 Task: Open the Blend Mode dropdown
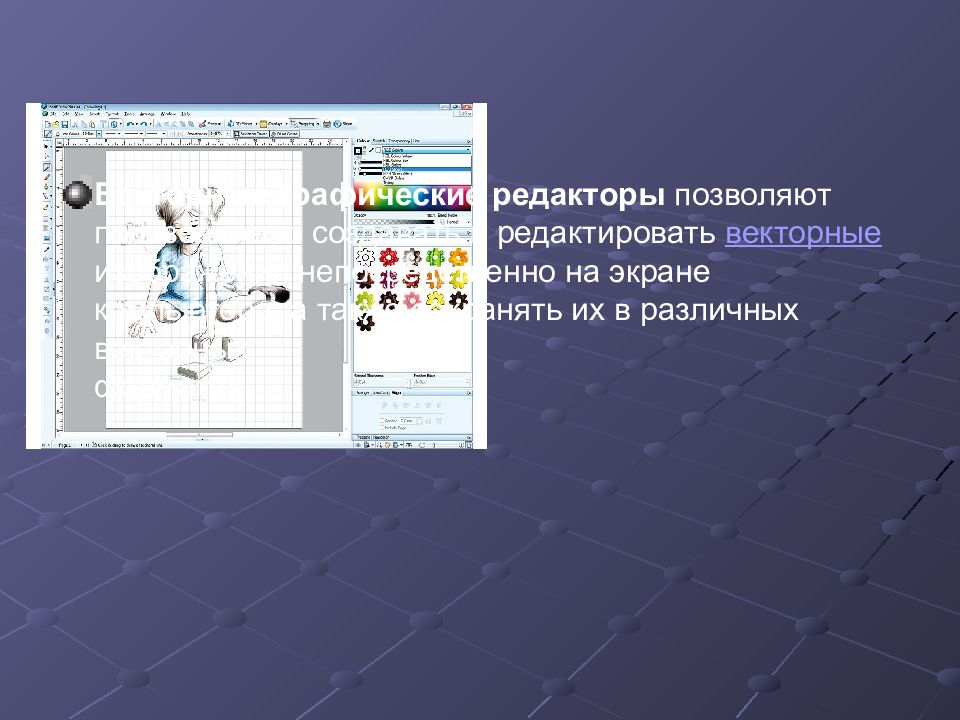tap(455, 222)
